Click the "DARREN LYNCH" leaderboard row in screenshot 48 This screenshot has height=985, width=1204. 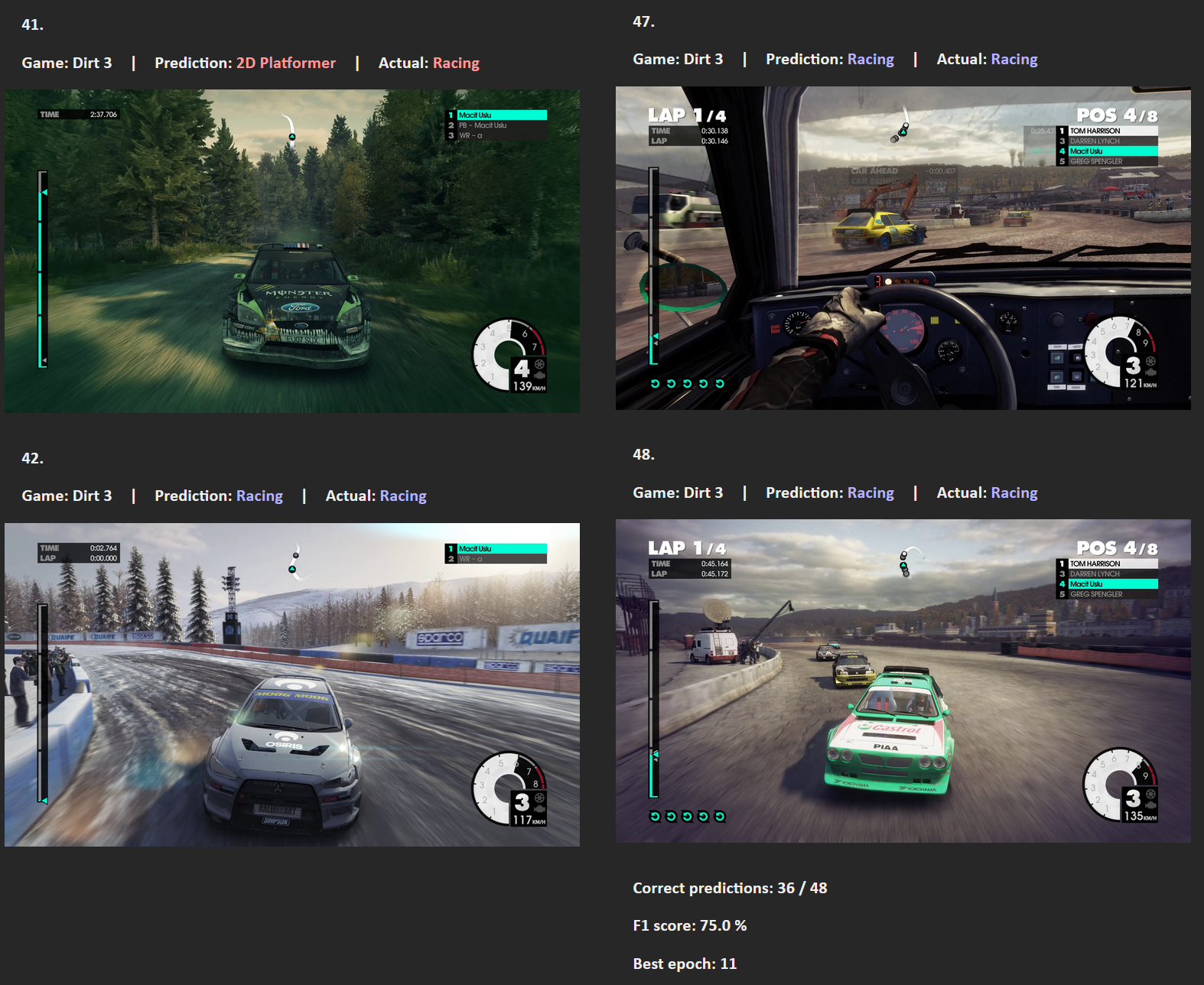click(1108, 574)
